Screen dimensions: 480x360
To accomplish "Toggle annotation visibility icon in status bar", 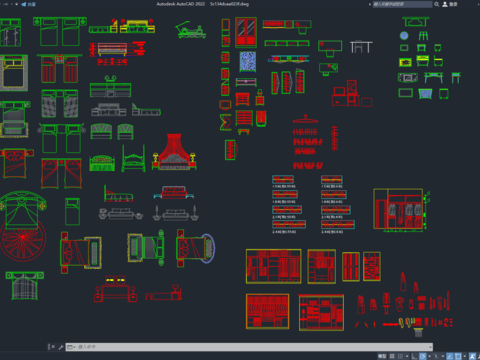I will pyautogui.click(x=473, y=356).
